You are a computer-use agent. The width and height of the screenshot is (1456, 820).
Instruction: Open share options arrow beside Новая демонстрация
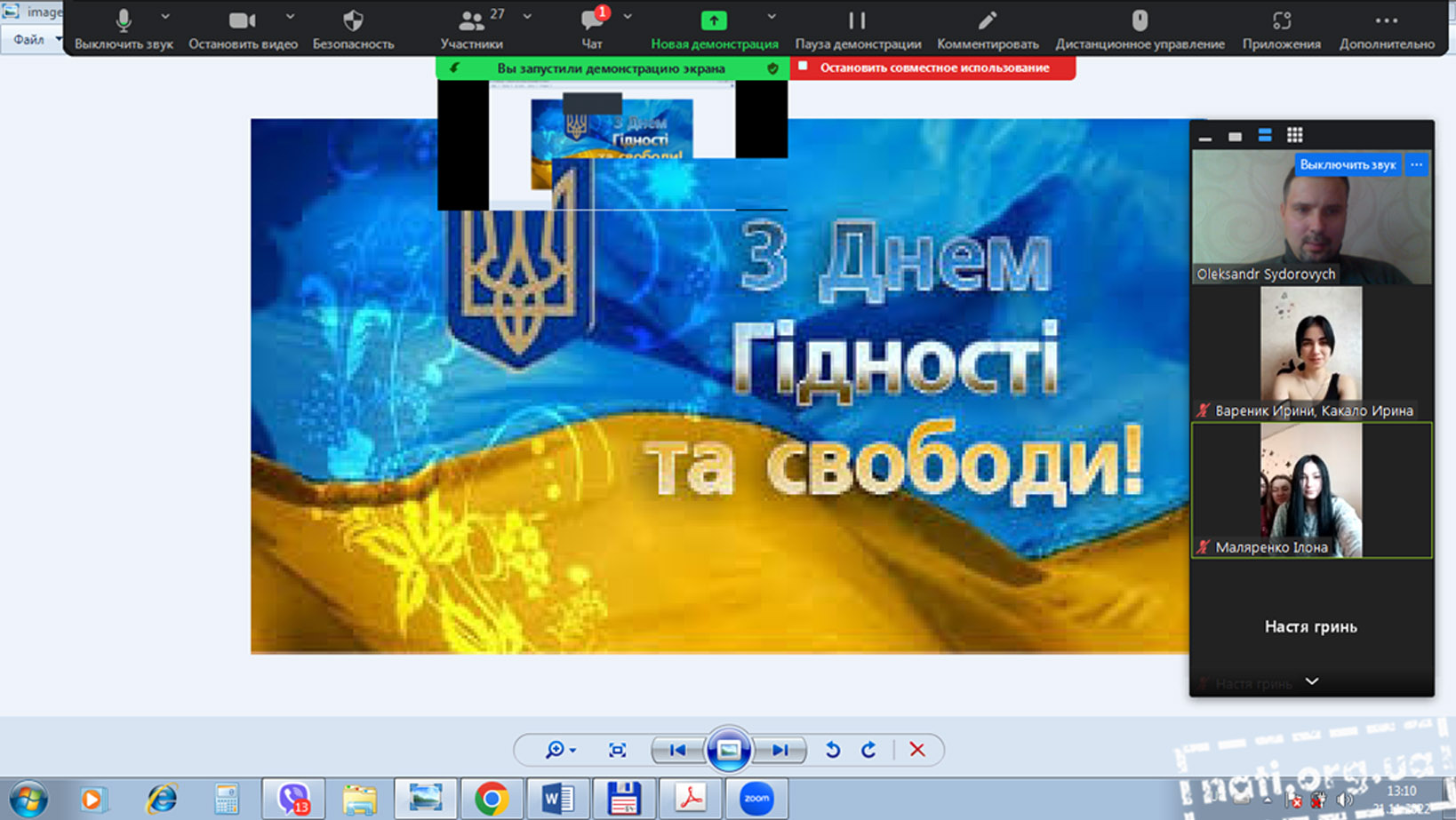(772, 16)
